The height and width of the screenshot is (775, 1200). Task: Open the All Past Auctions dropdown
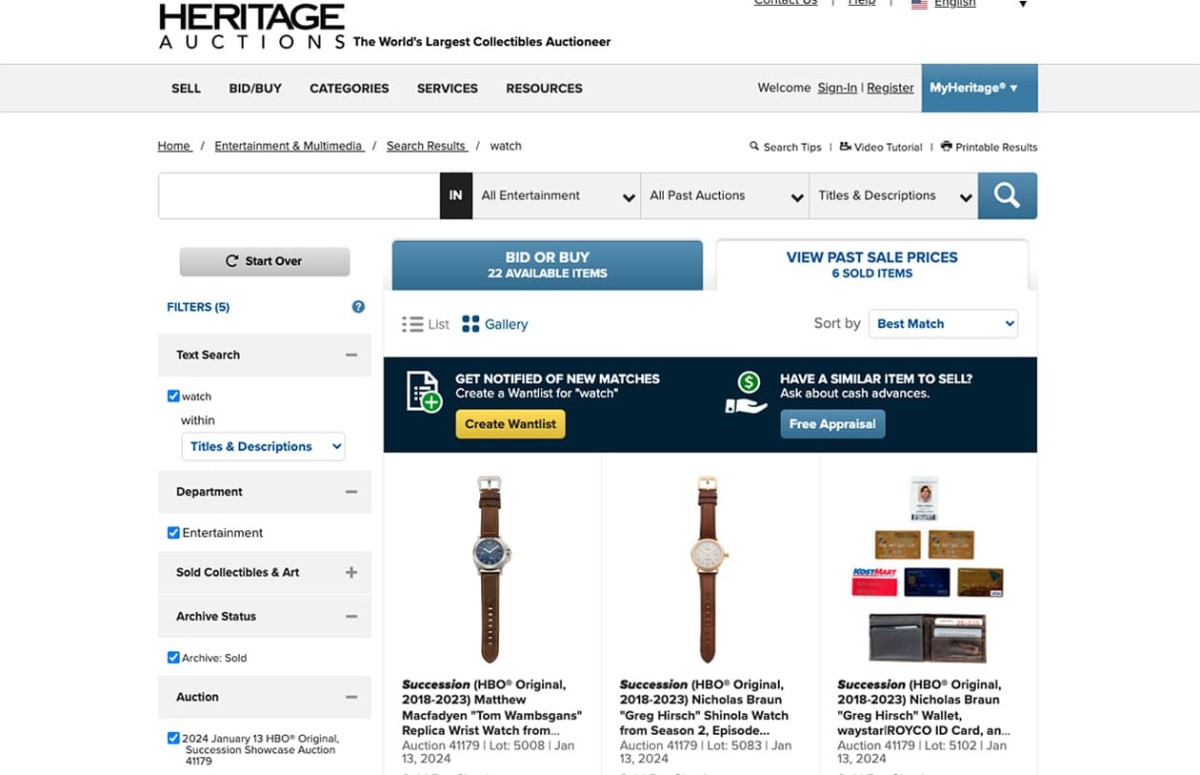tap(725, 196)
